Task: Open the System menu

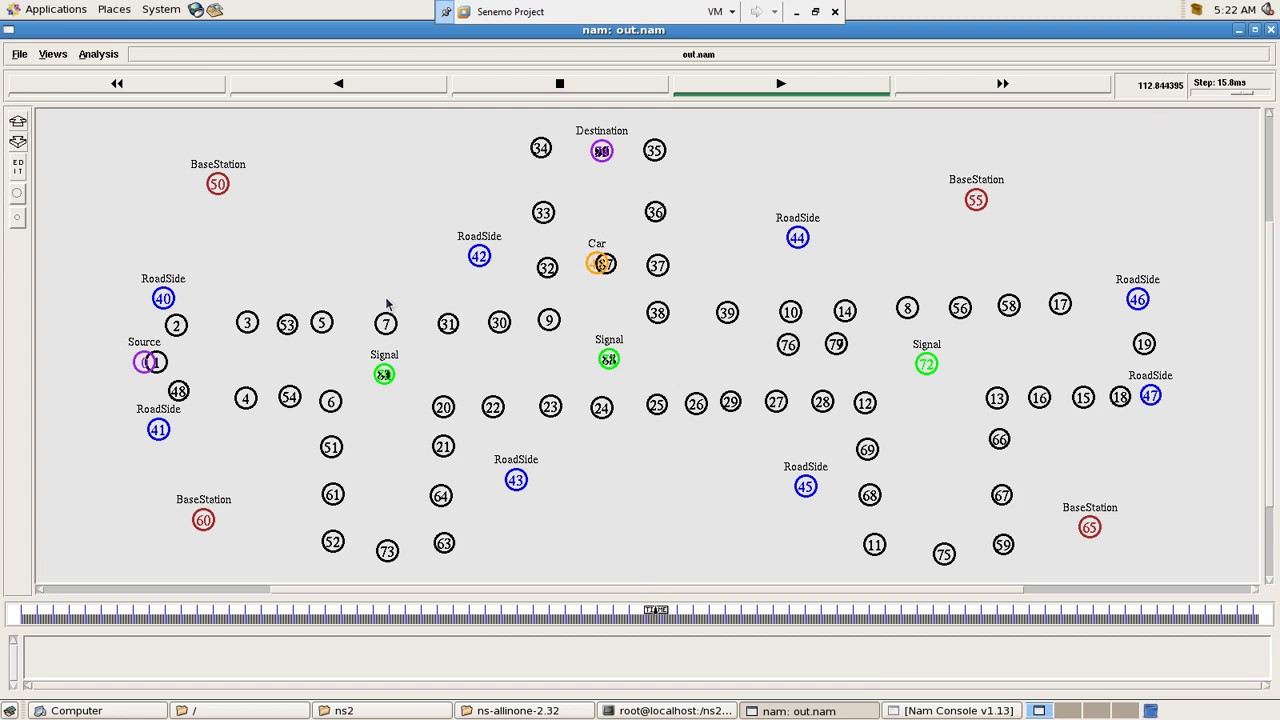Action: coord(161,9)
